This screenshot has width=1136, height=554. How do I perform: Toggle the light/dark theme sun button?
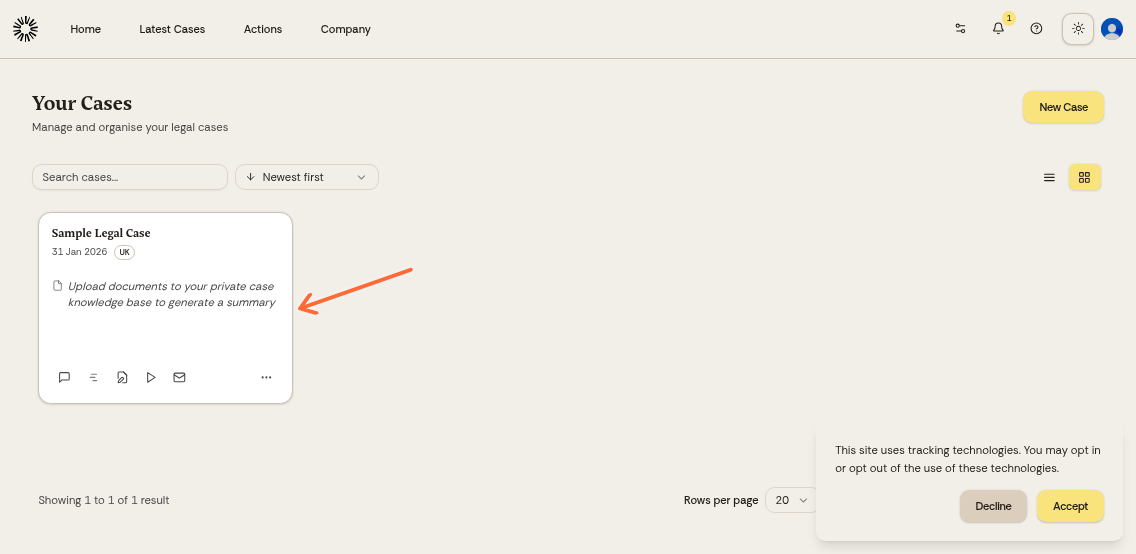click(x=1077, y=29)
